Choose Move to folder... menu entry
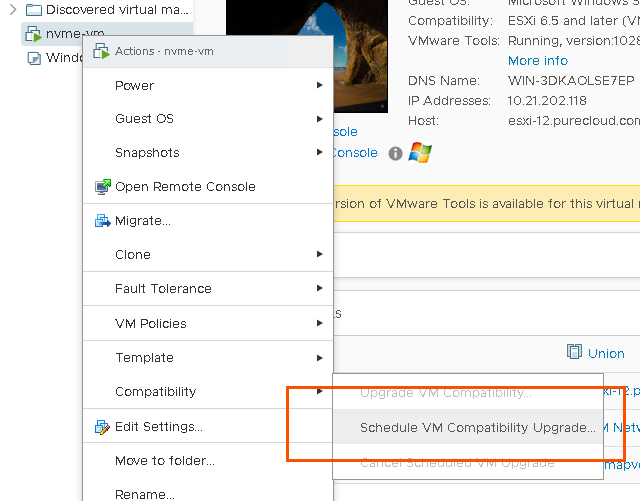 click(208, 461)
